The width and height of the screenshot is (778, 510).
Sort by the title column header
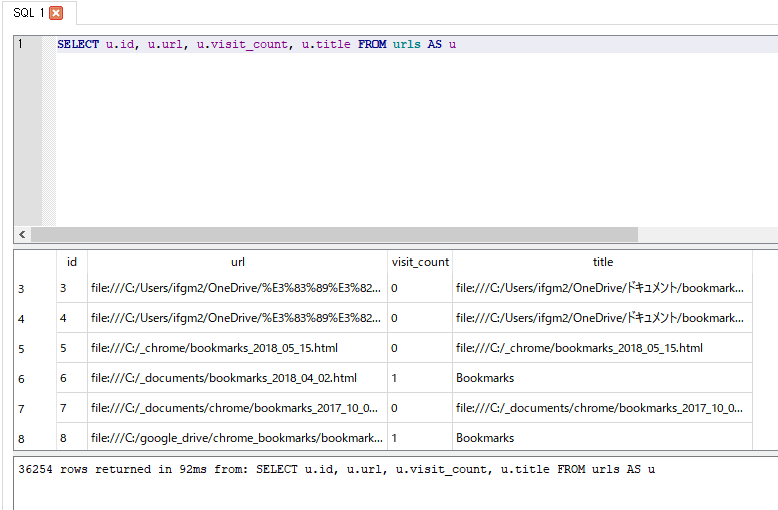(602, 262)
